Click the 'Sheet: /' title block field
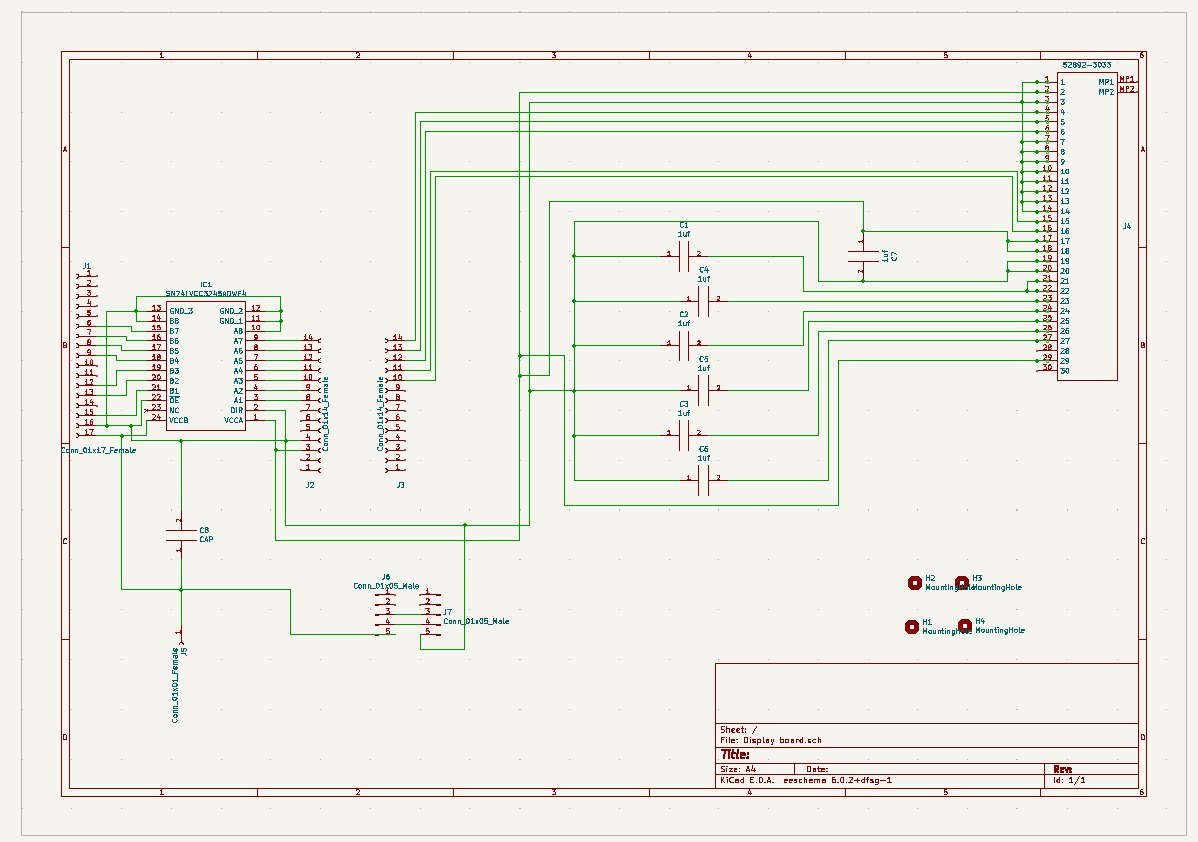 [739, 730]
